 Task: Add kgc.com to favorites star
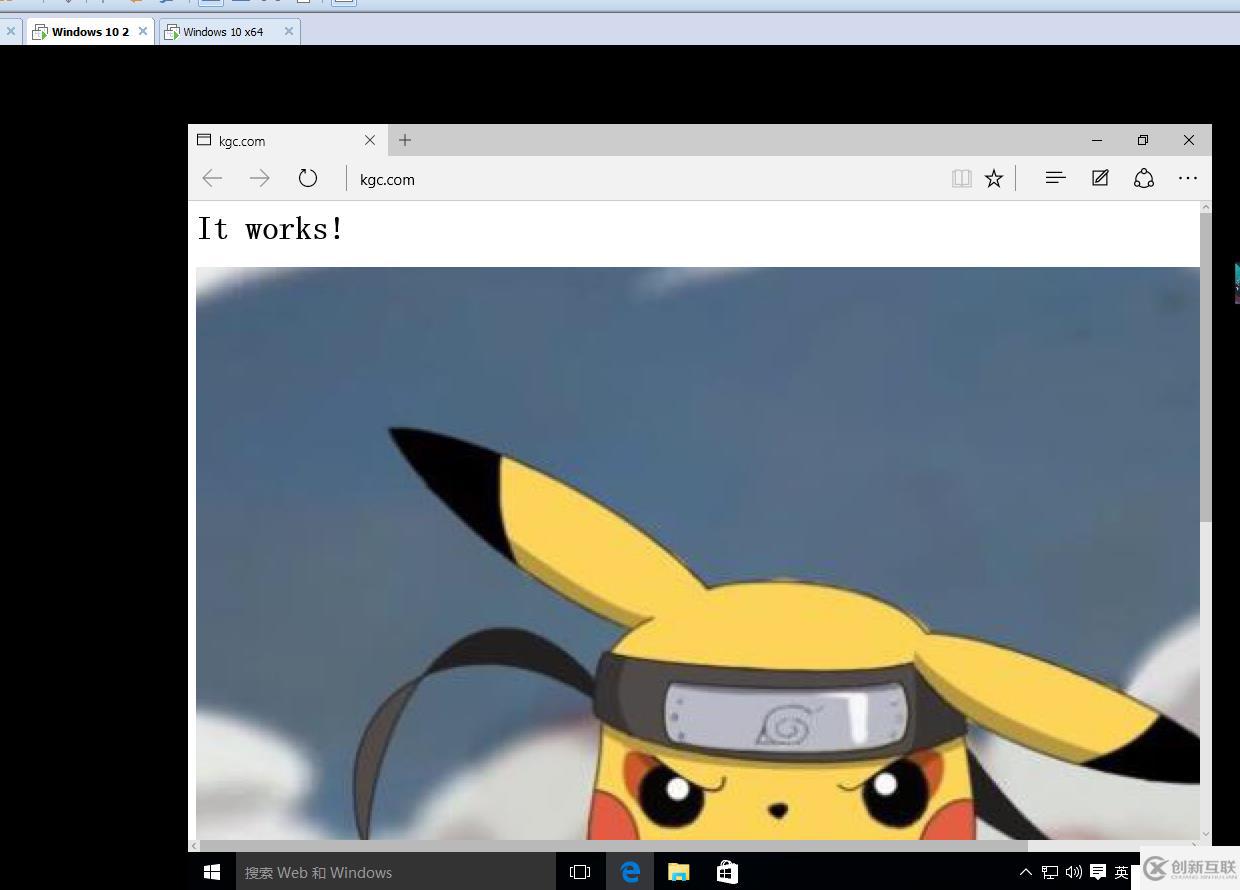994,178
